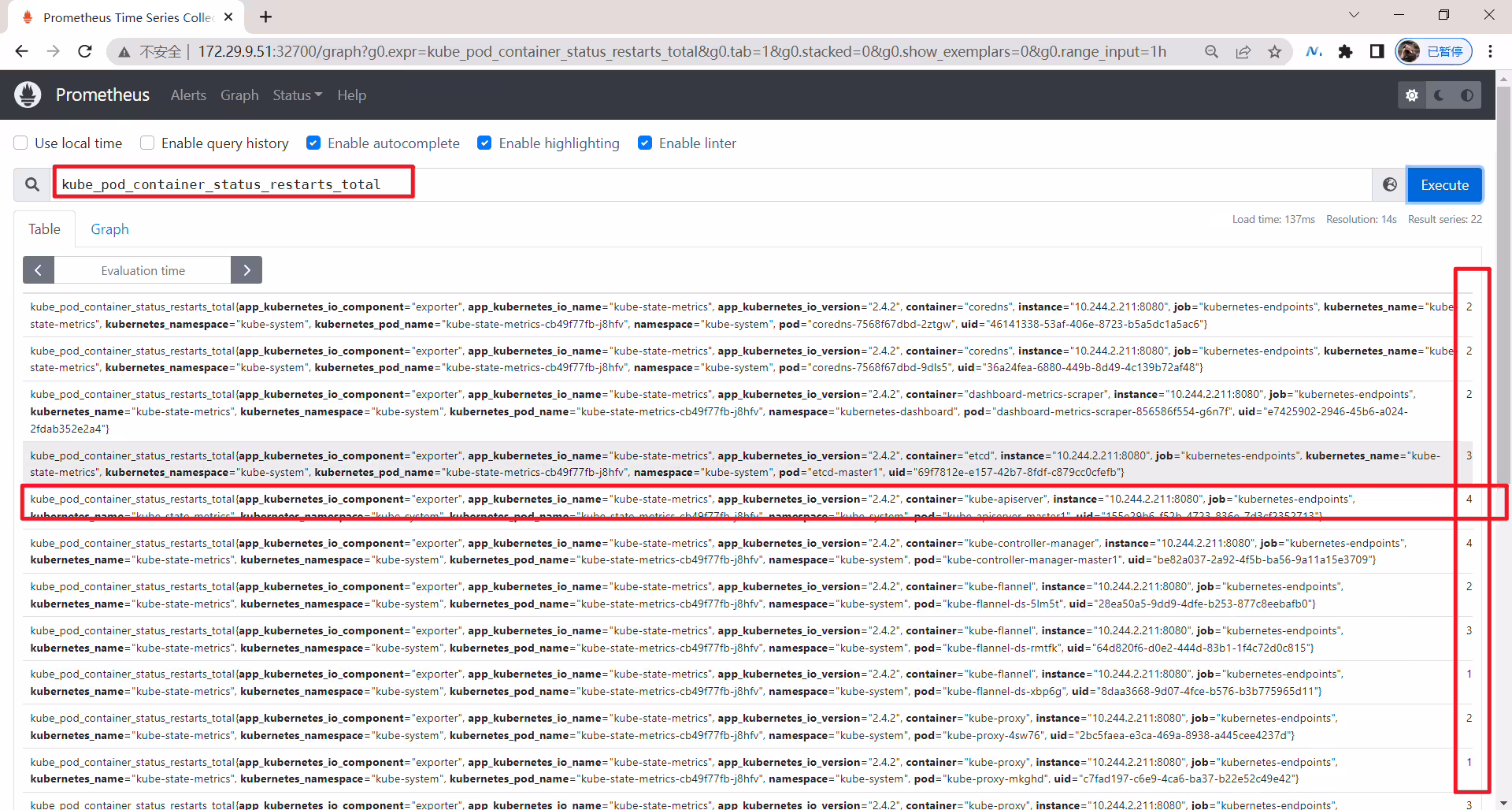1512x810 pixels.
Task: Open the Help page
Action: [x=351, y=95]
